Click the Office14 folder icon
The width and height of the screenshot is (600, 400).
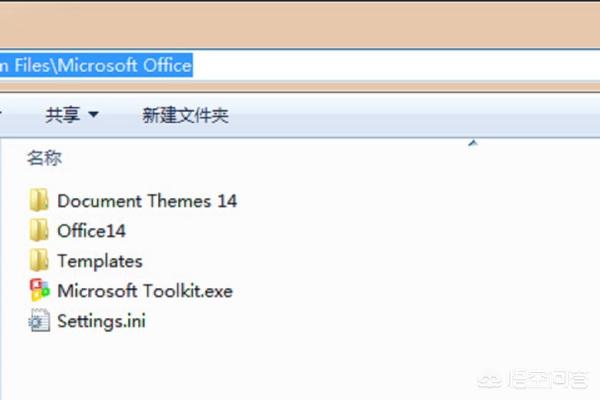(39, 231)
